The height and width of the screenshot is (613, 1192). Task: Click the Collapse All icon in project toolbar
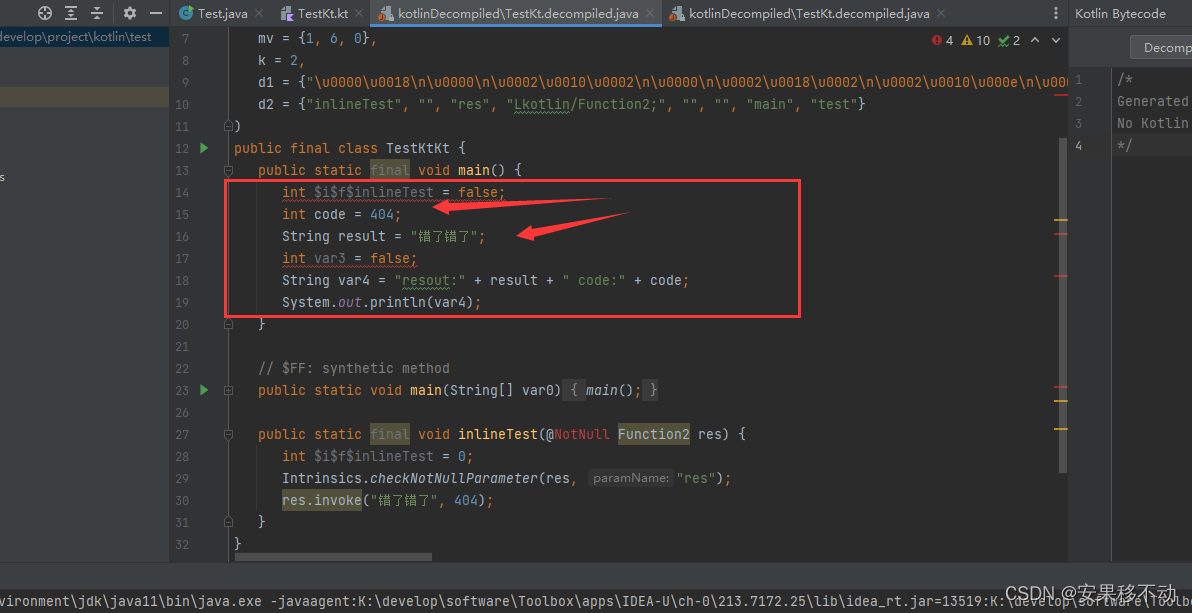click(97, 12)
